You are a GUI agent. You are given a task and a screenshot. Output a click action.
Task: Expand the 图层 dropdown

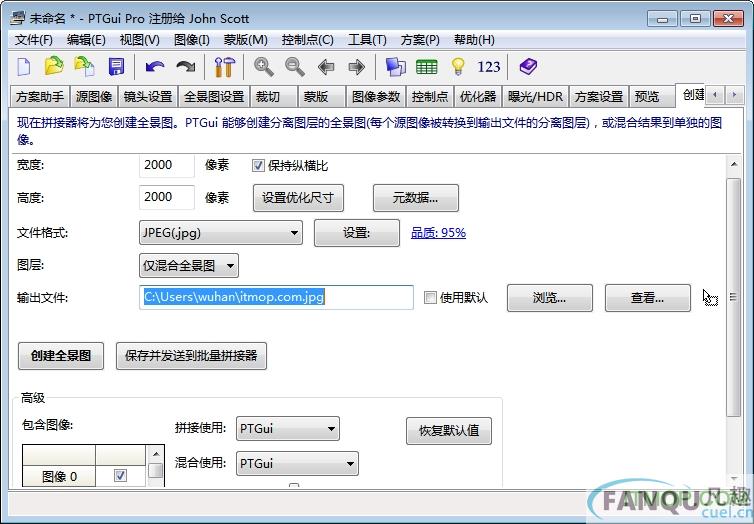tap(189, 265)
